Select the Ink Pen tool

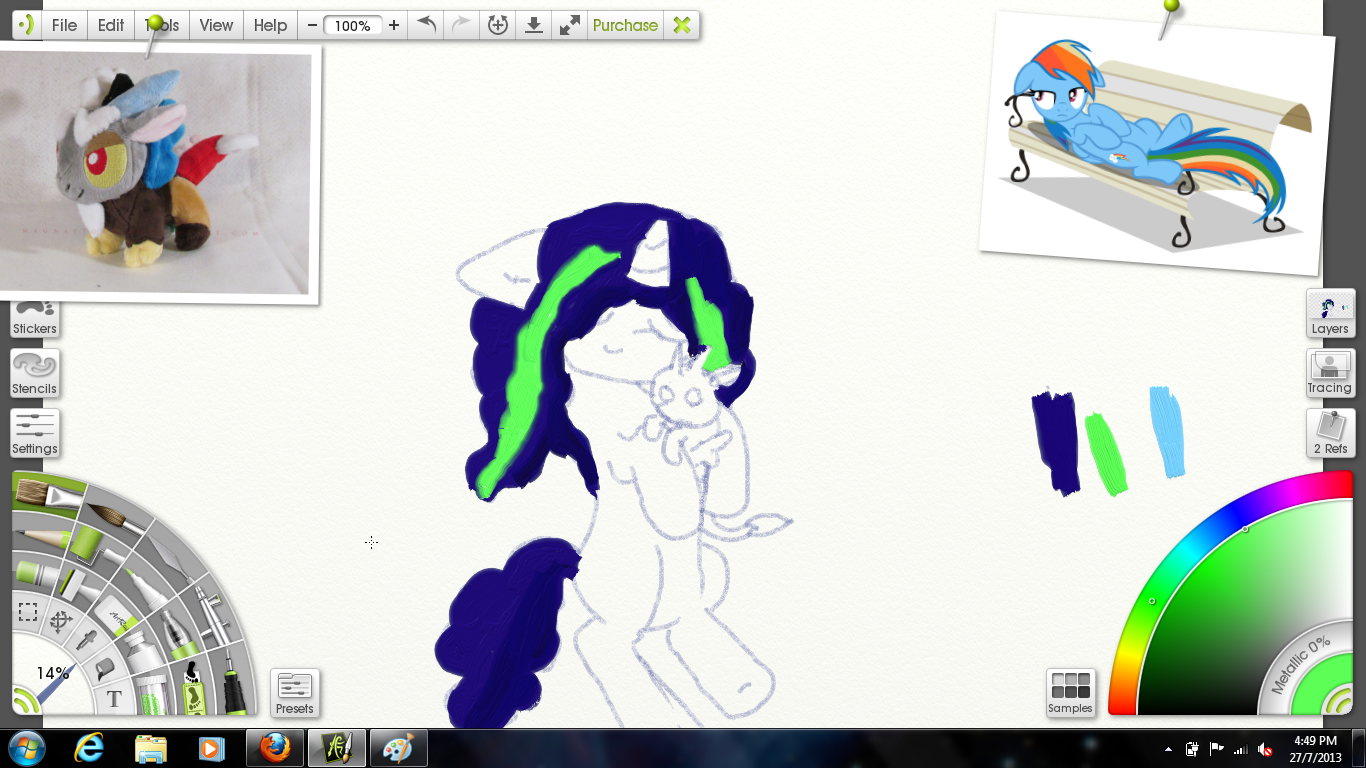[x=235, y=683]
